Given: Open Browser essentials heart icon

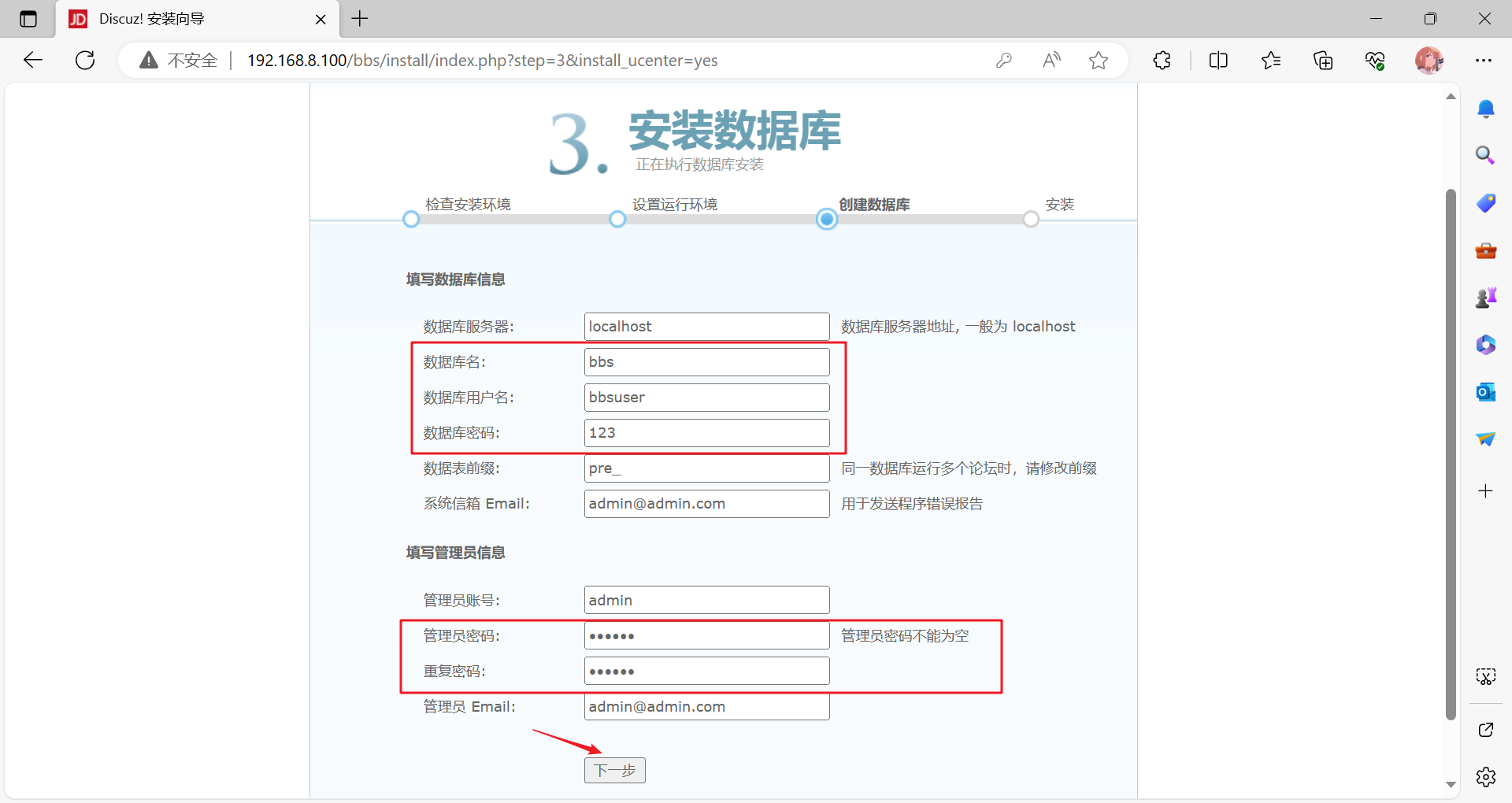Looking at the screenshot, I should click(1375, 60).
